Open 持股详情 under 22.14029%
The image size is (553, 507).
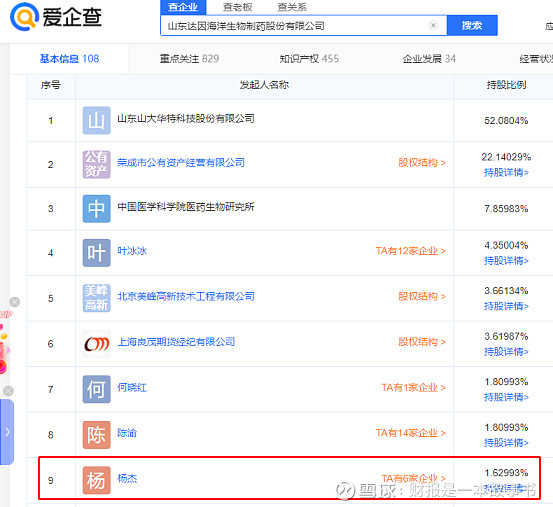coord(506,172)
